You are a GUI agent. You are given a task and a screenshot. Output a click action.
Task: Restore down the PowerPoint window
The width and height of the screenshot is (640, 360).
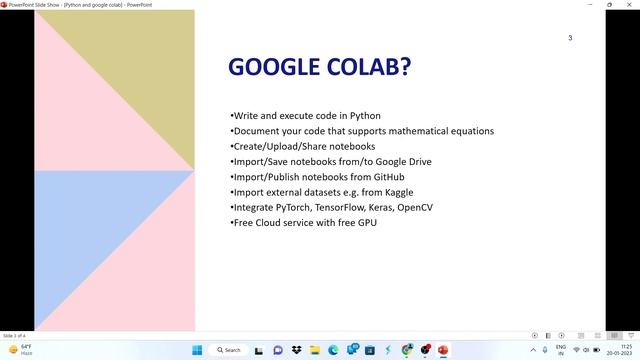[609, 5]
